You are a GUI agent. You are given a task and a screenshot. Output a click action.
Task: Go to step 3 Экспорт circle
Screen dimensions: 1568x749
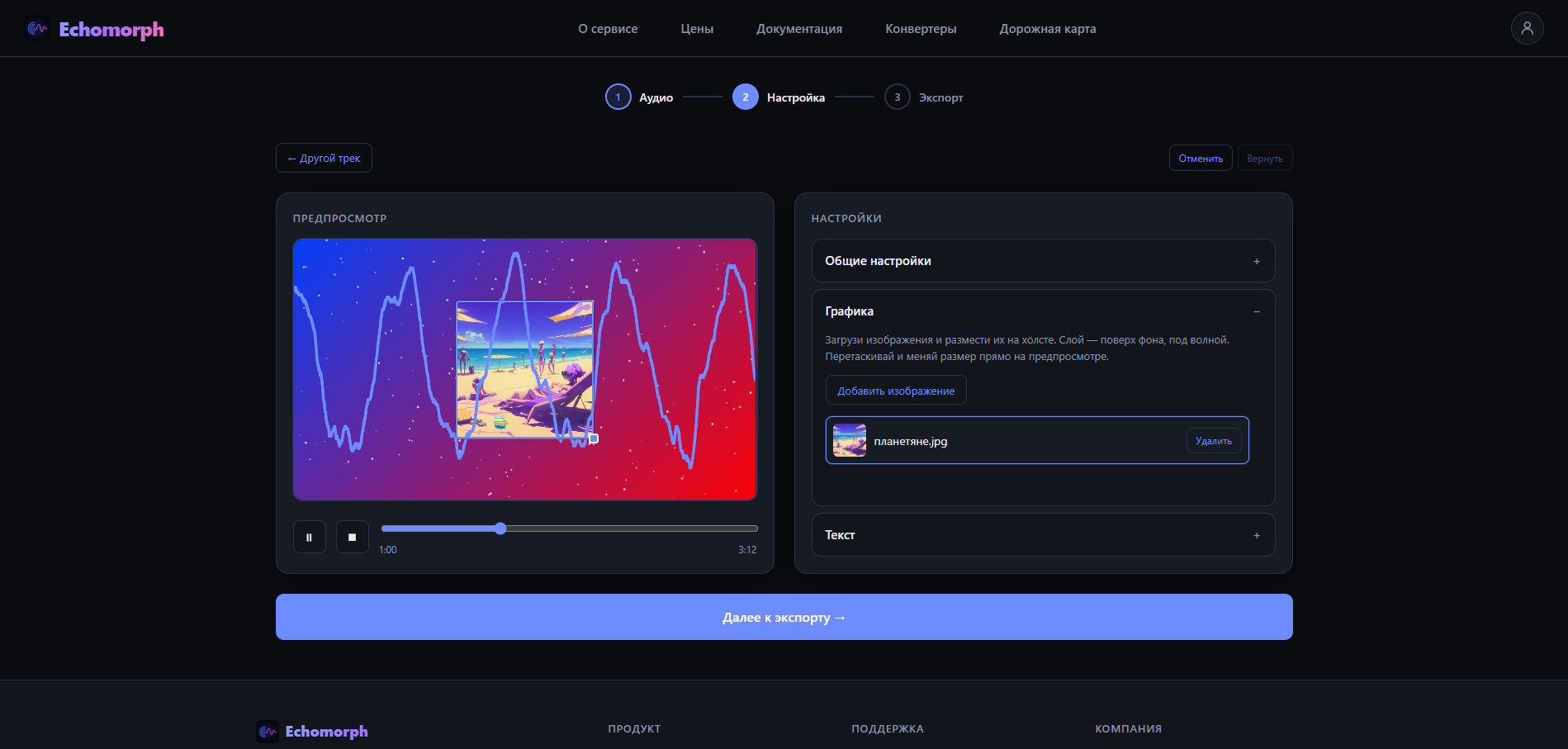[898, 97]
